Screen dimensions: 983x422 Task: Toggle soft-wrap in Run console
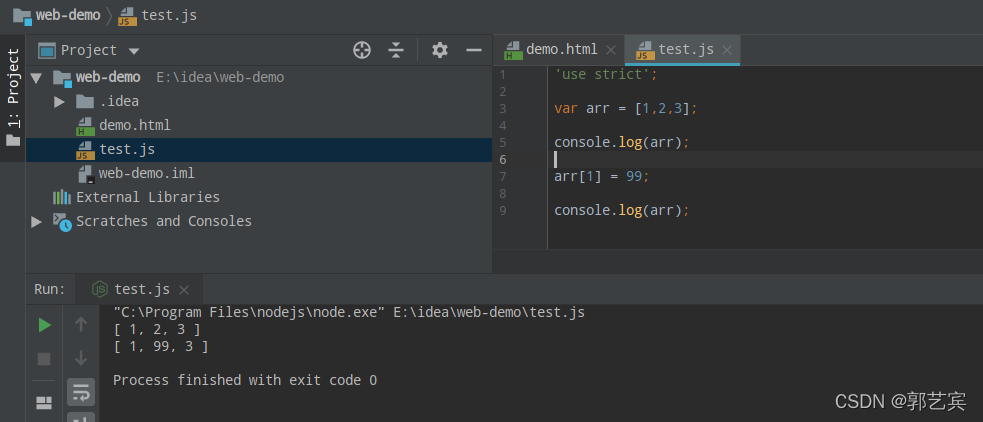[x=81, y=393]
